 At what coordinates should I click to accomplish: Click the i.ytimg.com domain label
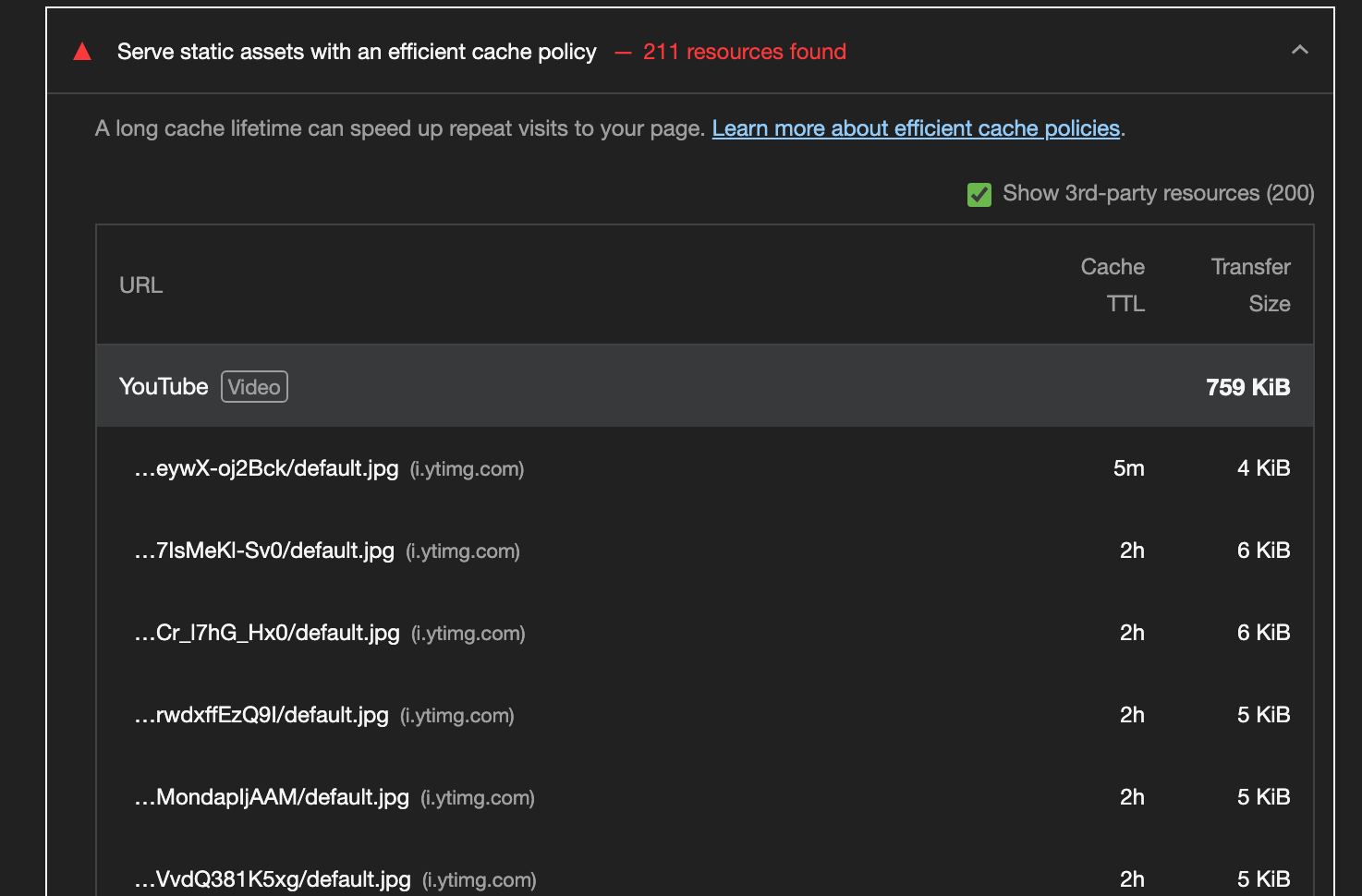pos(468,469)
